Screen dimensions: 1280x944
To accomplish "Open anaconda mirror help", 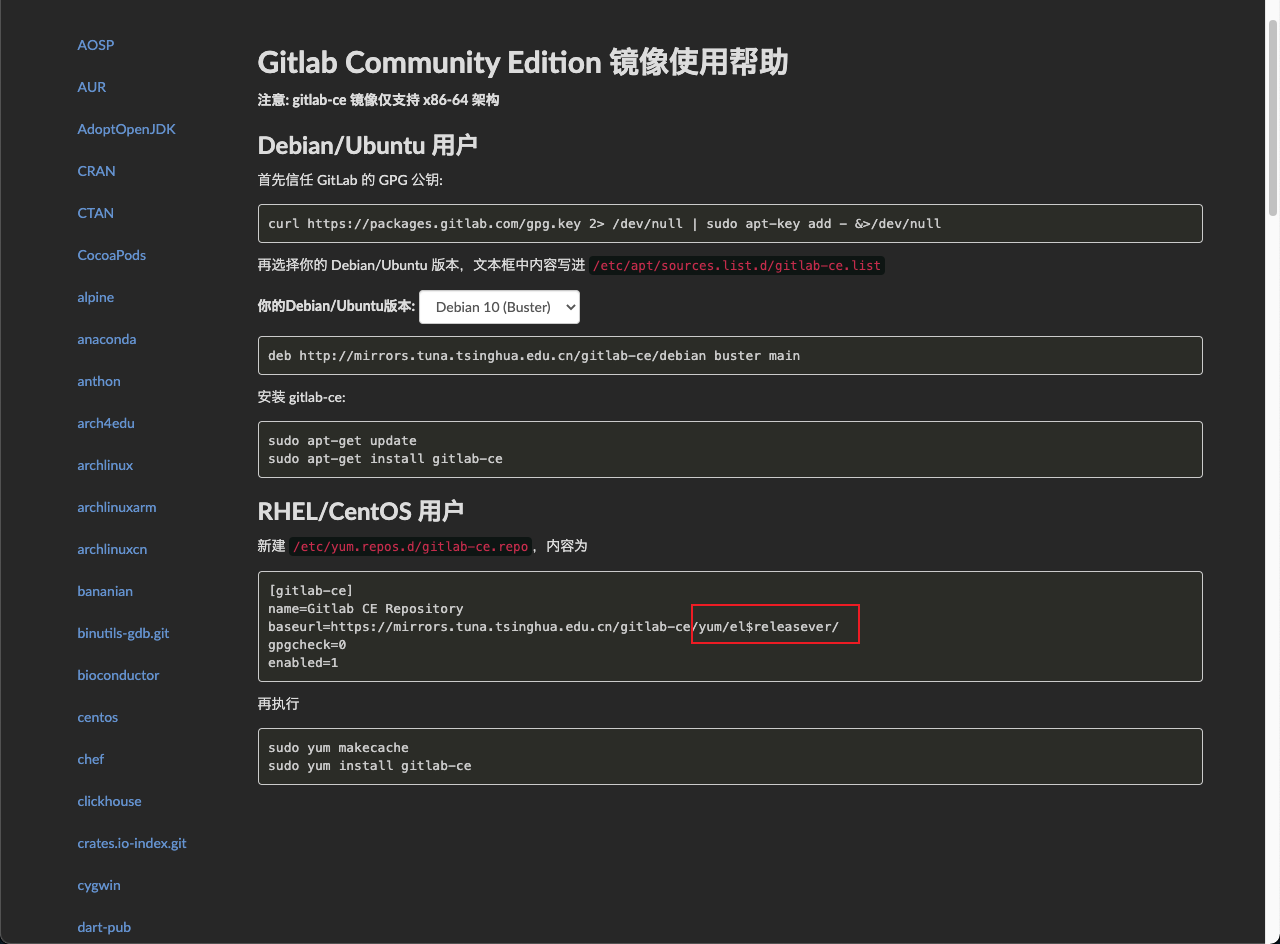I will click(x=106, y=339).
